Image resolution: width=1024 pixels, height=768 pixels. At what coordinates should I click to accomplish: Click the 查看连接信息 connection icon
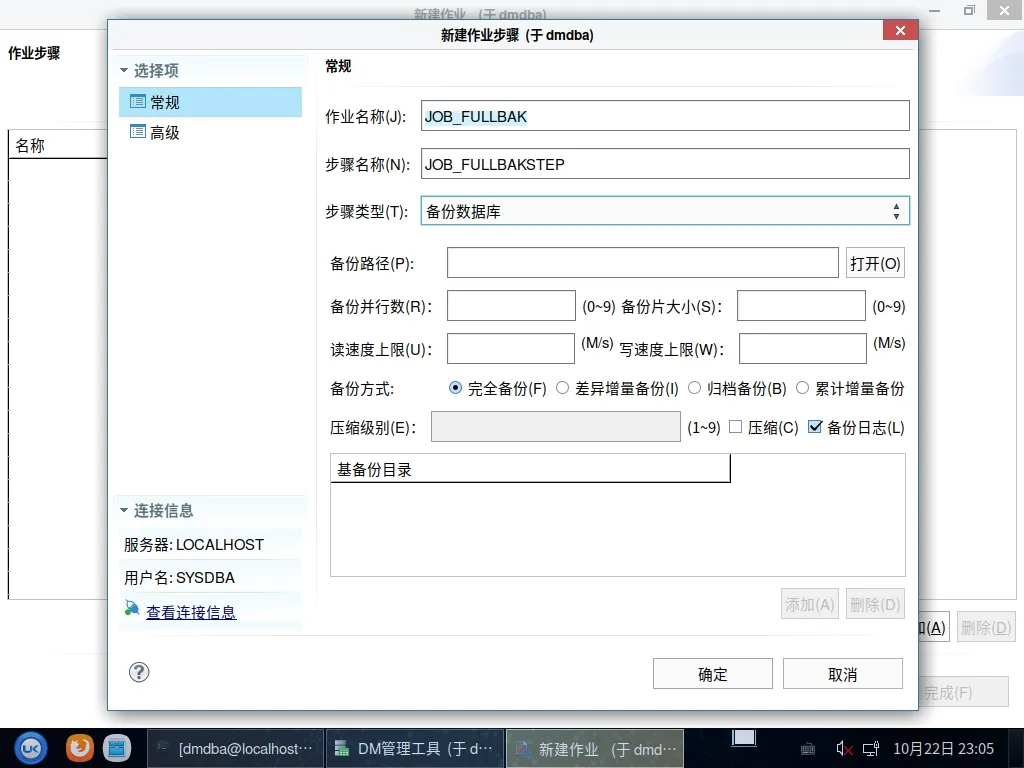132,609
